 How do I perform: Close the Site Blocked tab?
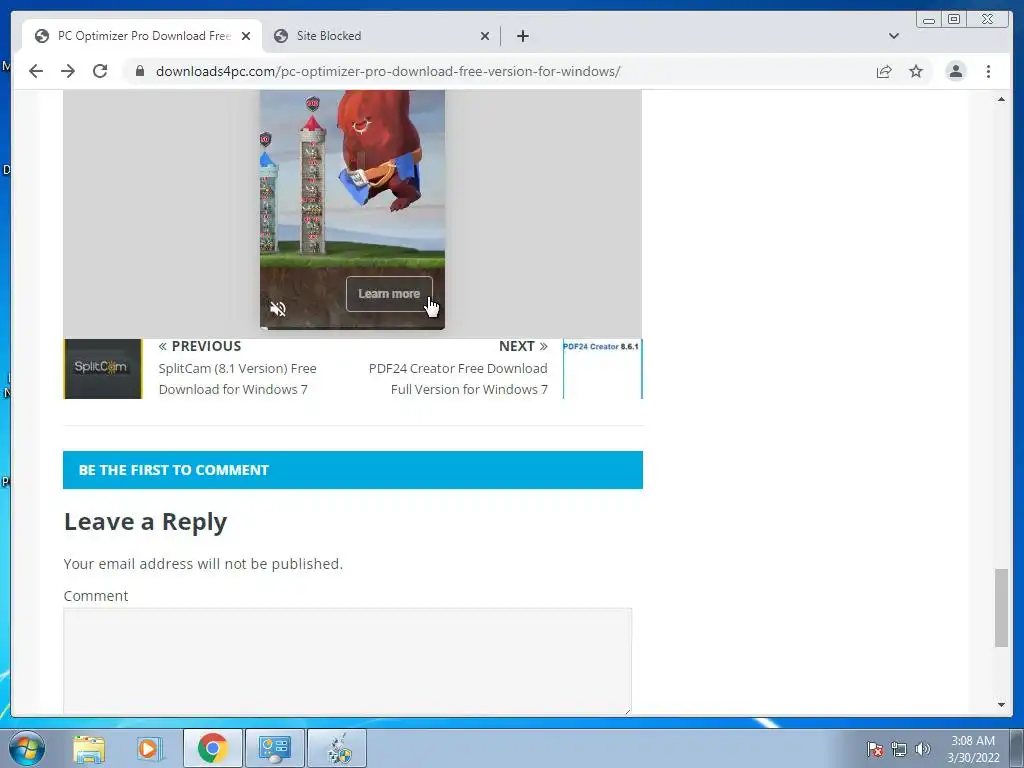485,36
